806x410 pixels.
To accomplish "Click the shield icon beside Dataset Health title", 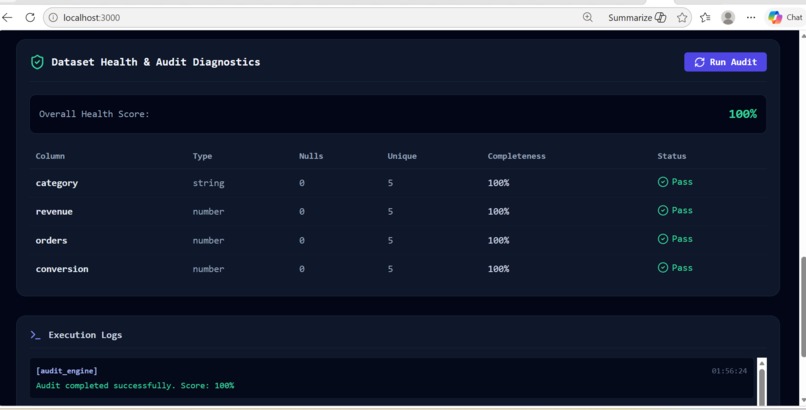I will tap(37, 62).
